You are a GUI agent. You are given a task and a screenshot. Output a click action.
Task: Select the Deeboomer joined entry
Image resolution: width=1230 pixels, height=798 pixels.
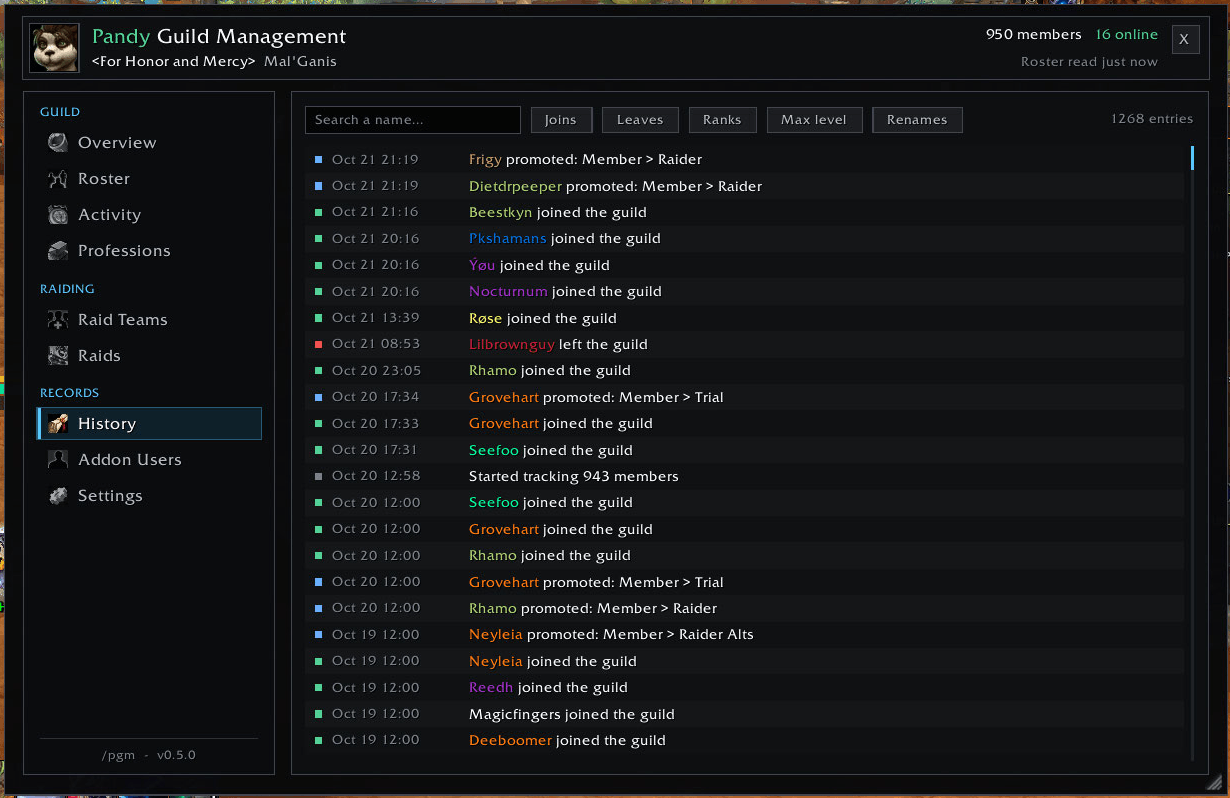click(x=745, y=740)
